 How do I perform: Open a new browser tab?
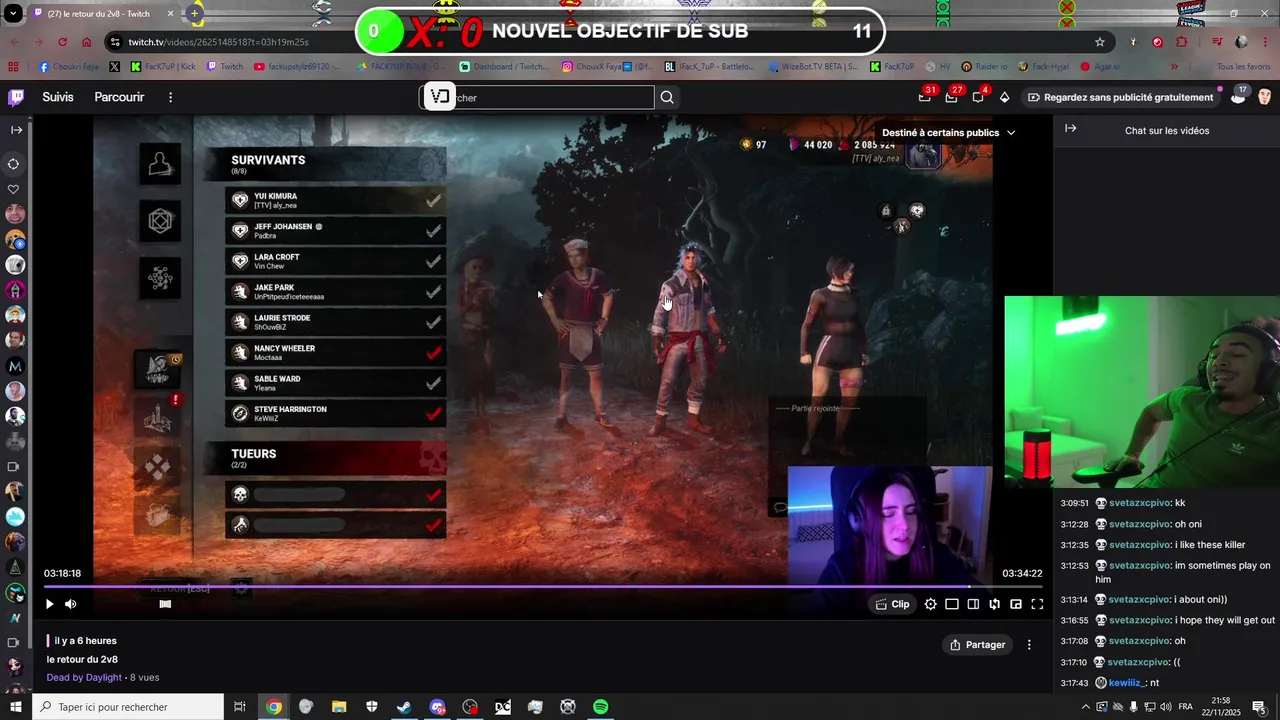tap(194, 13)
